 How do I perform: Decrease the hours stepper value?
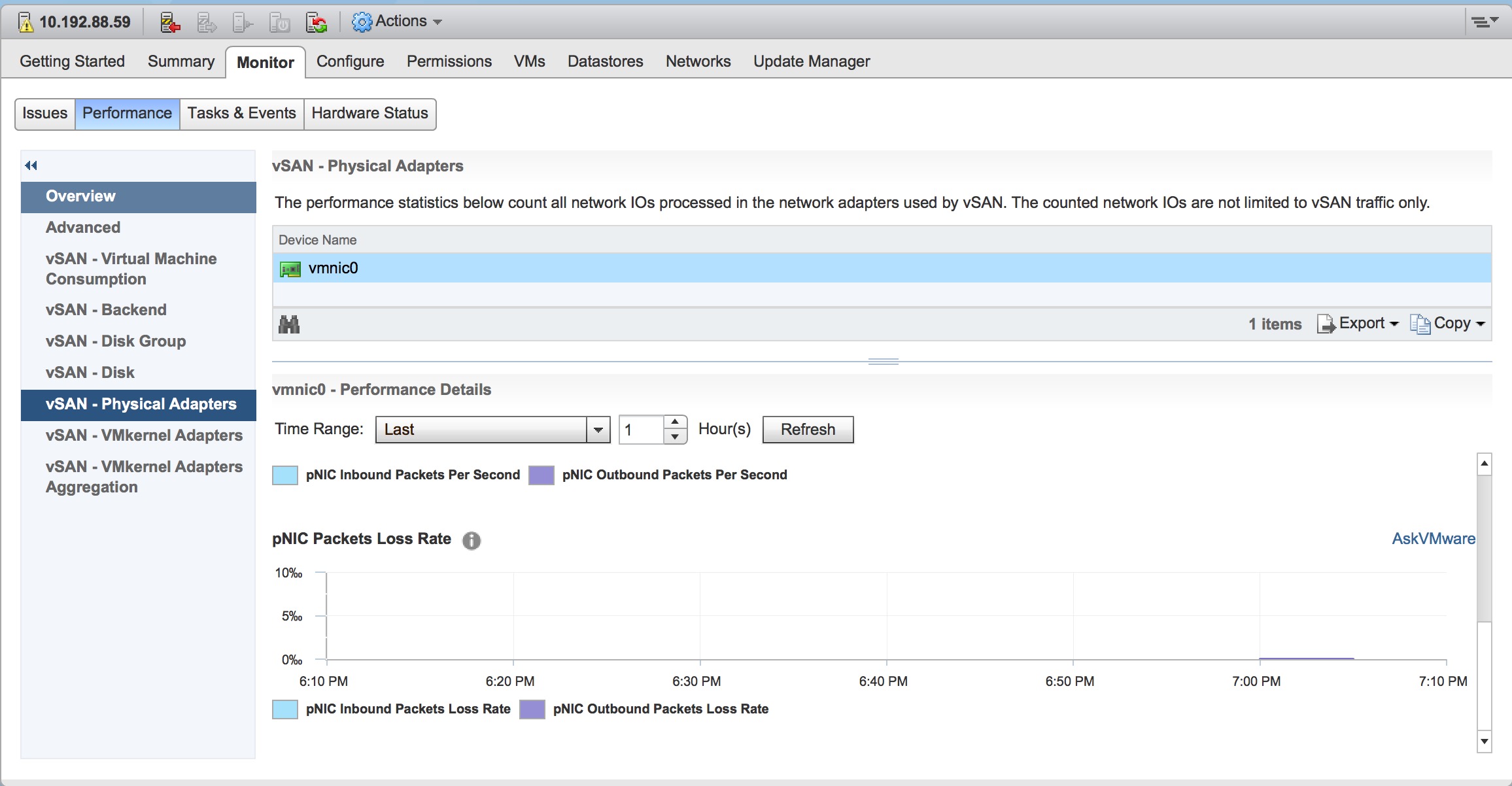pos(675,437)
